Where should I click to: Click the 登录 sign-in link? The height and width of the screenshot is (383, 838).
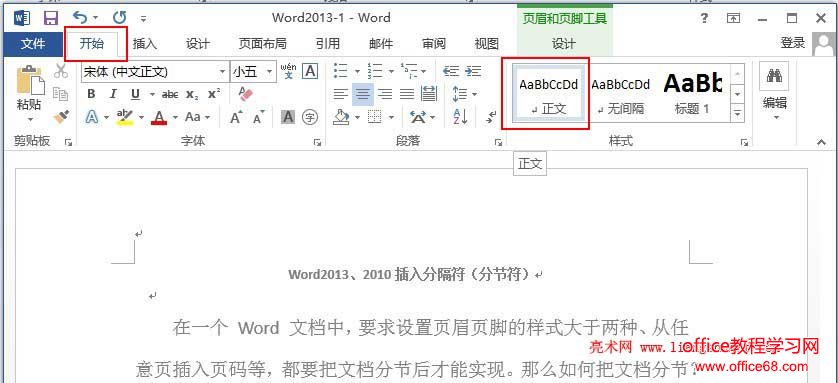pyautogui.click(x=793, y=43)
